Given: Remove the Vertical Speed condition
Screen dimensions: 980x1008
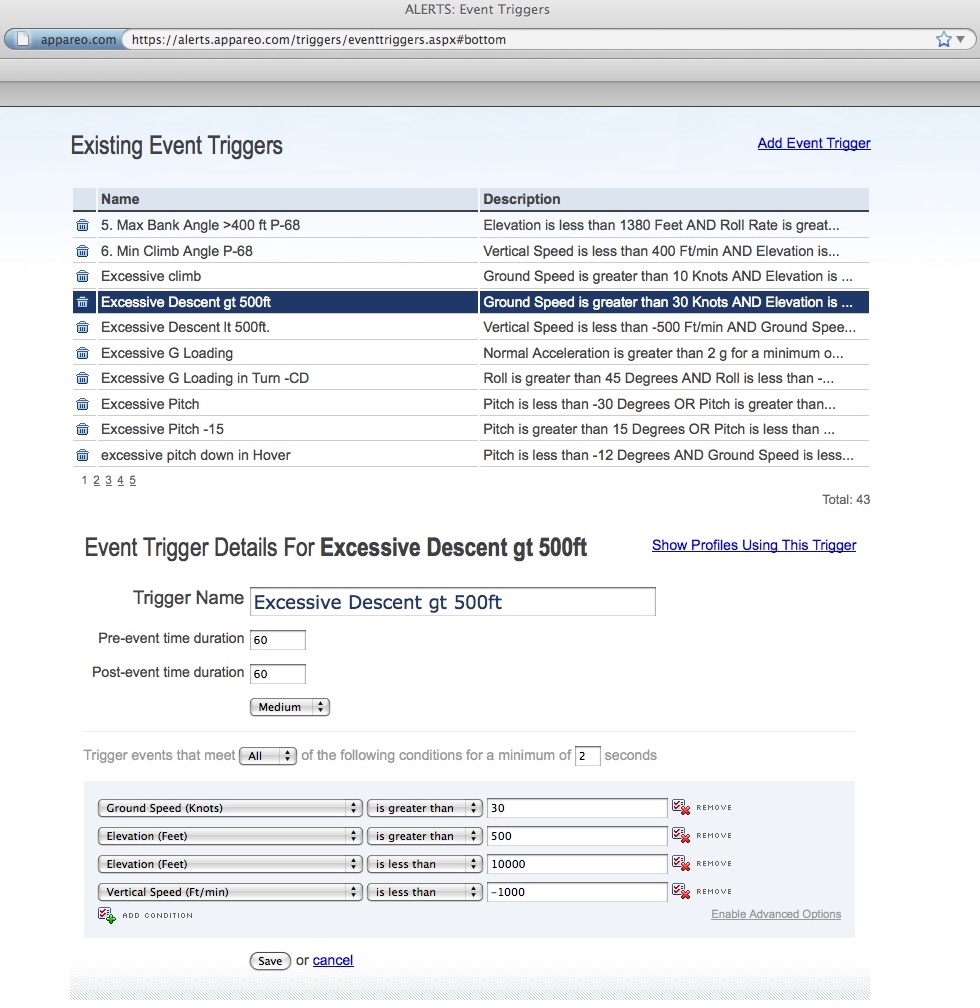Looking at the screenshot, I should click(678, 892).
